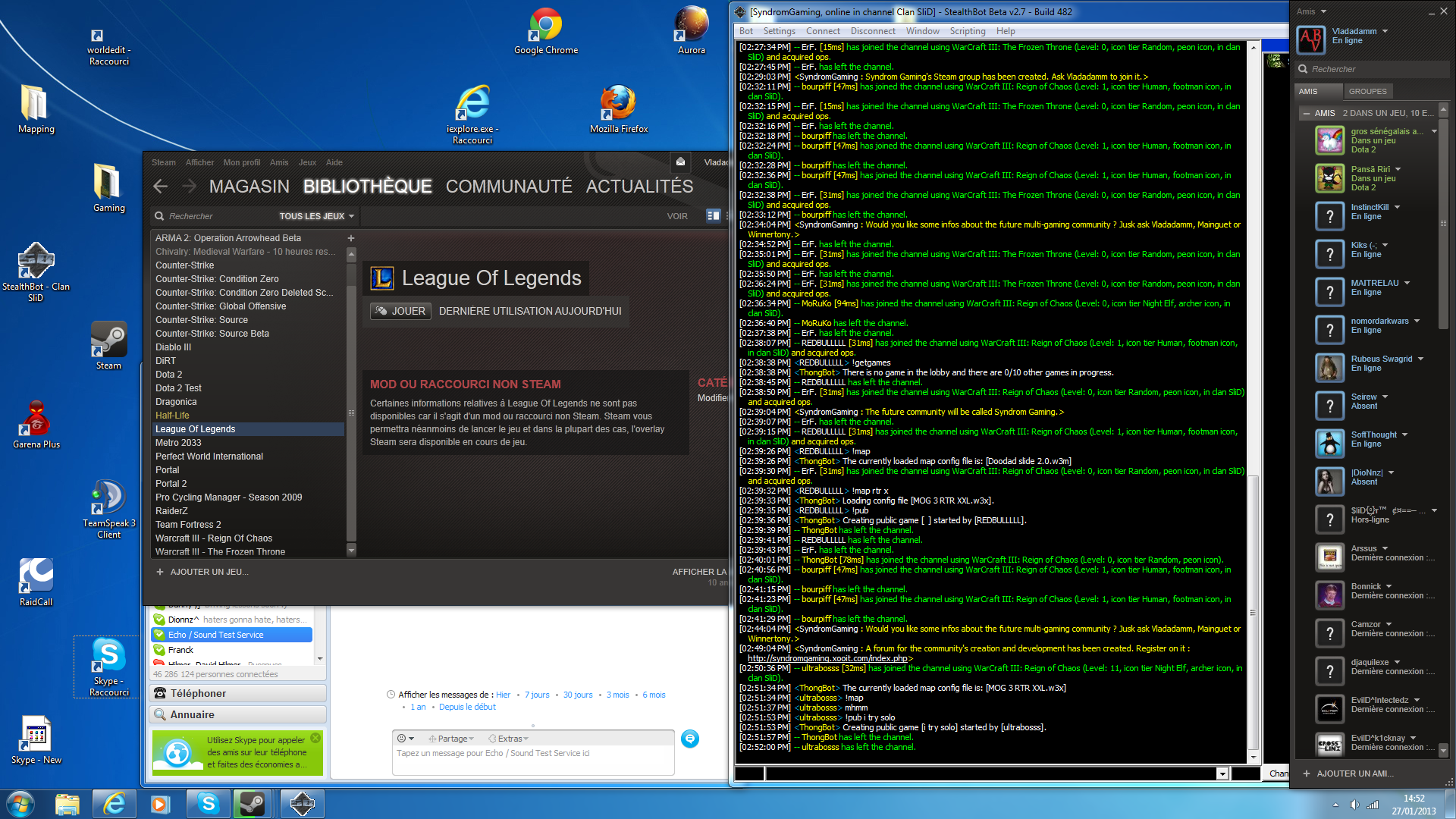Image resolution: width=1456 pixels, height=819 pixels.
Task: Select Dota 2 in games list
Action: (169, 375)
